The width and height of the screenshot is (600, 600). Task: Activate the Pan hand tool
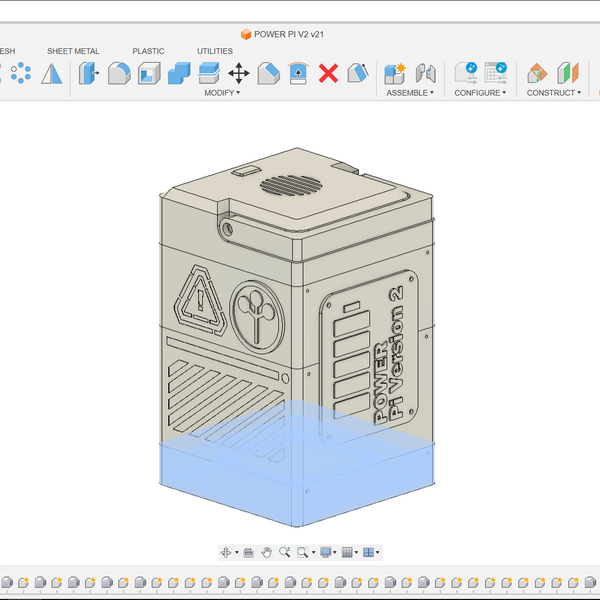(x=267, y=552)
